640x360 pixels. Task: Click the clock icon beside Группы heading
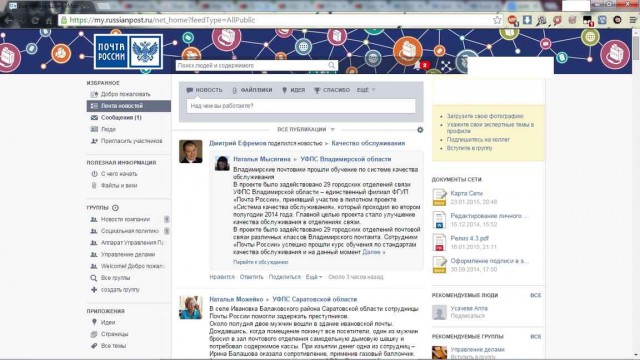click(116, 208)
